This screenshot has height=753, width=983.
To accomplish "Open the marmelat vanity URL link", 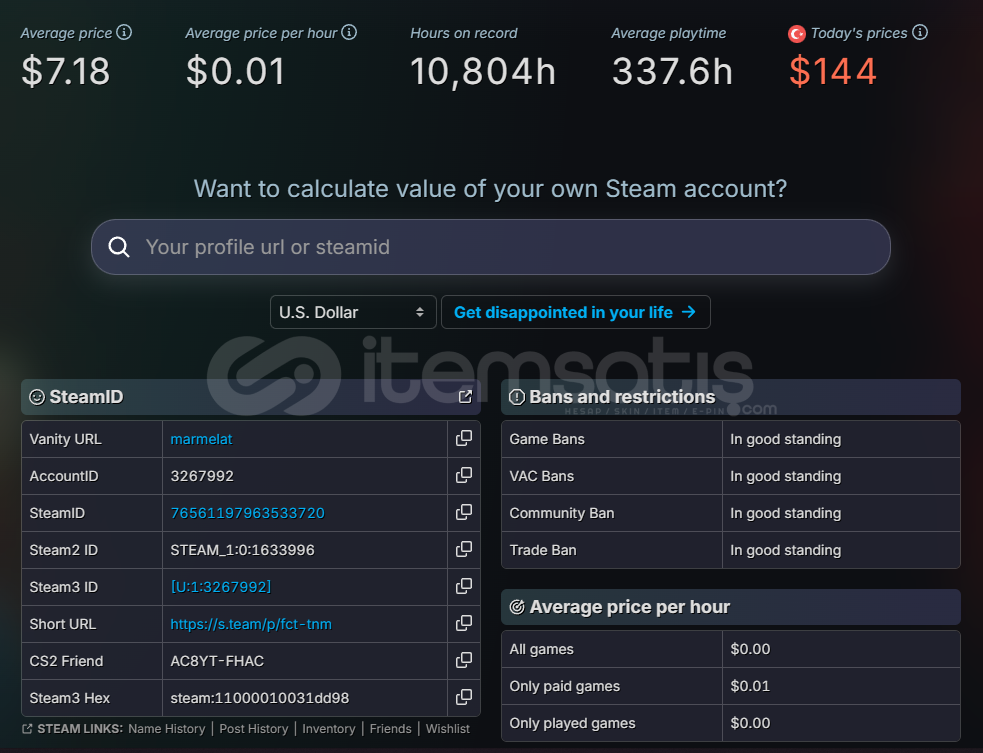I will point(201,439).
